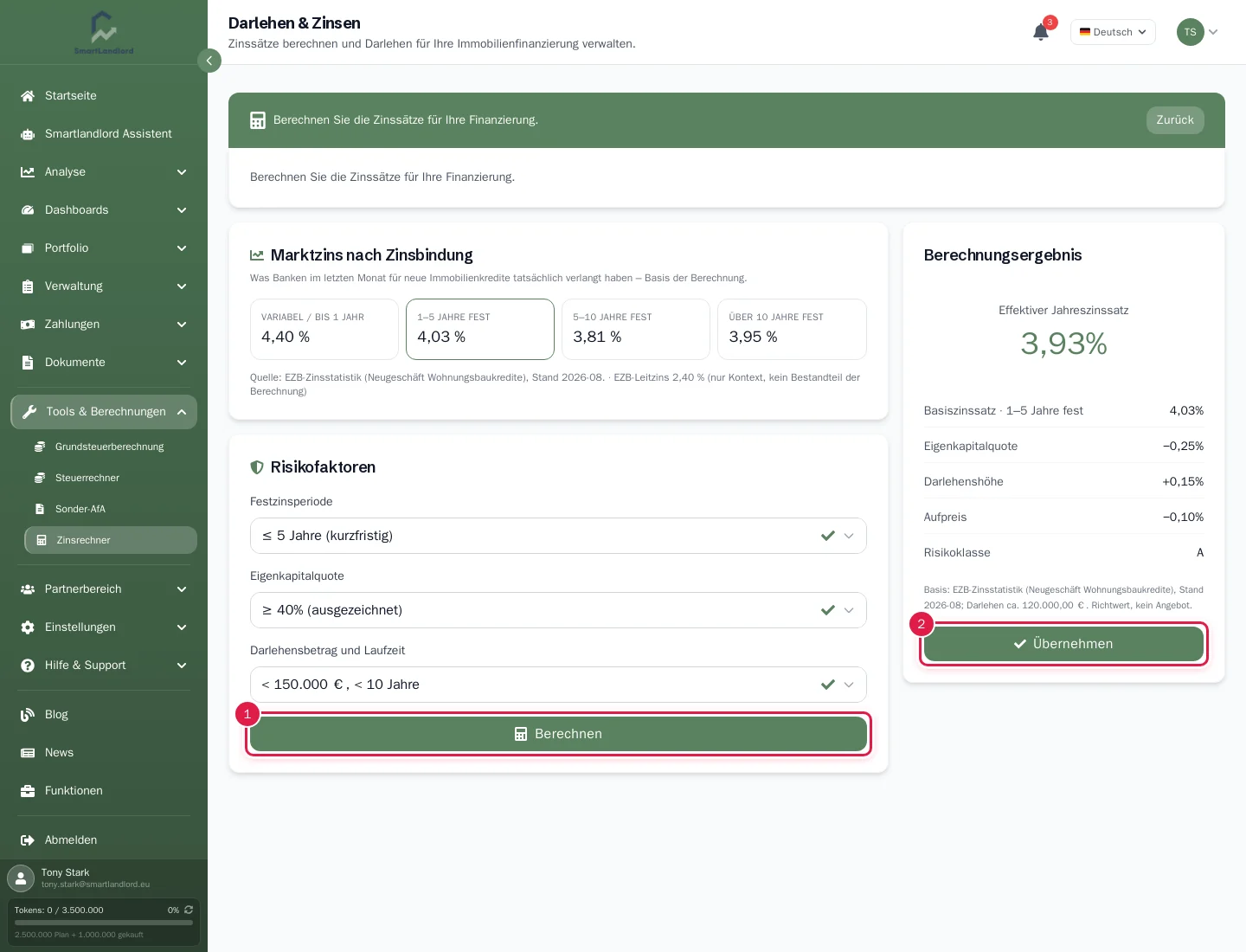Image resolution: width=1246 pixels, height=952 pixels.
Task: Collapse the sidebar with arrow button
Action: point(209,61)
